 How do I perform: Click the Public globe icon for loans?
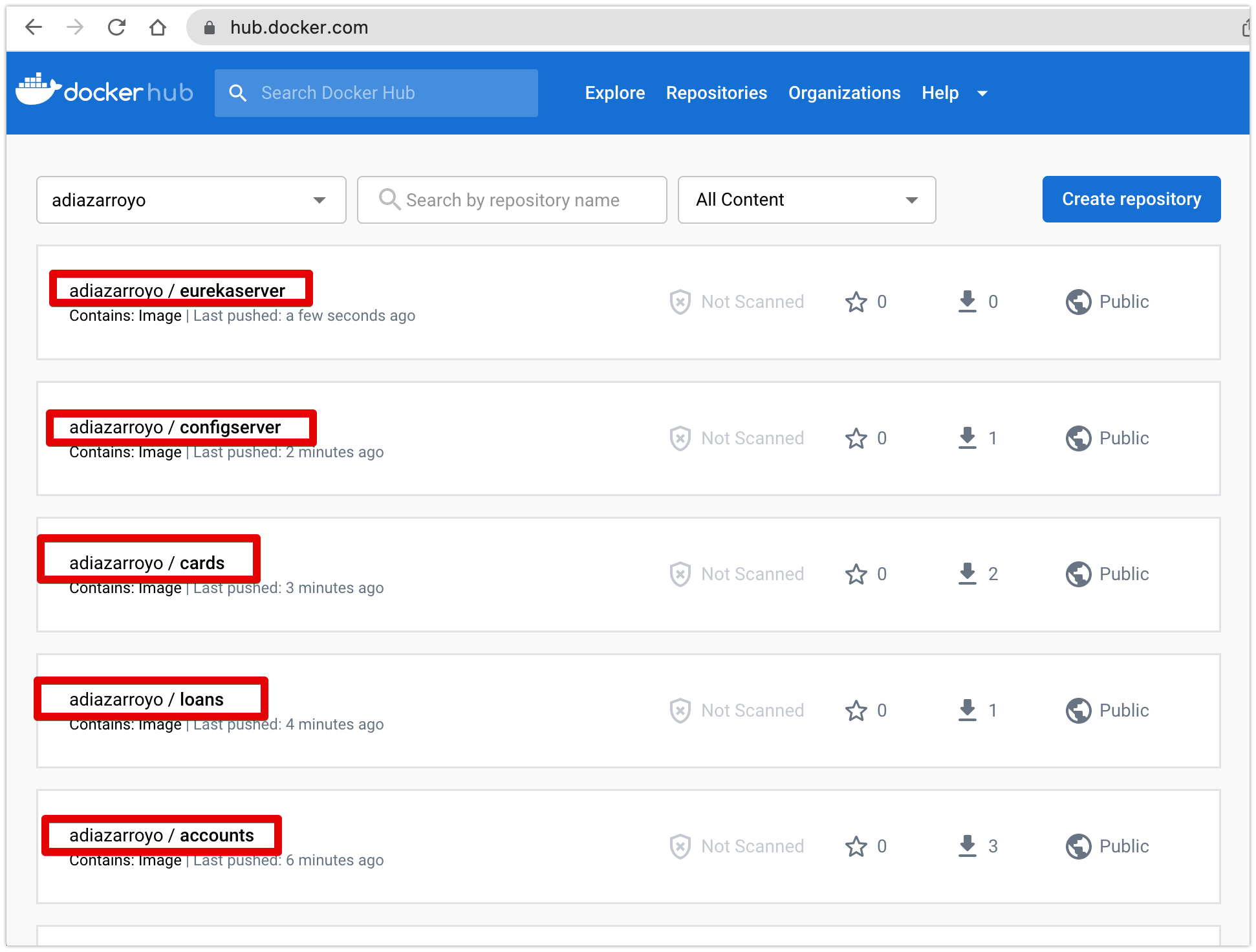coord(1079,711)
